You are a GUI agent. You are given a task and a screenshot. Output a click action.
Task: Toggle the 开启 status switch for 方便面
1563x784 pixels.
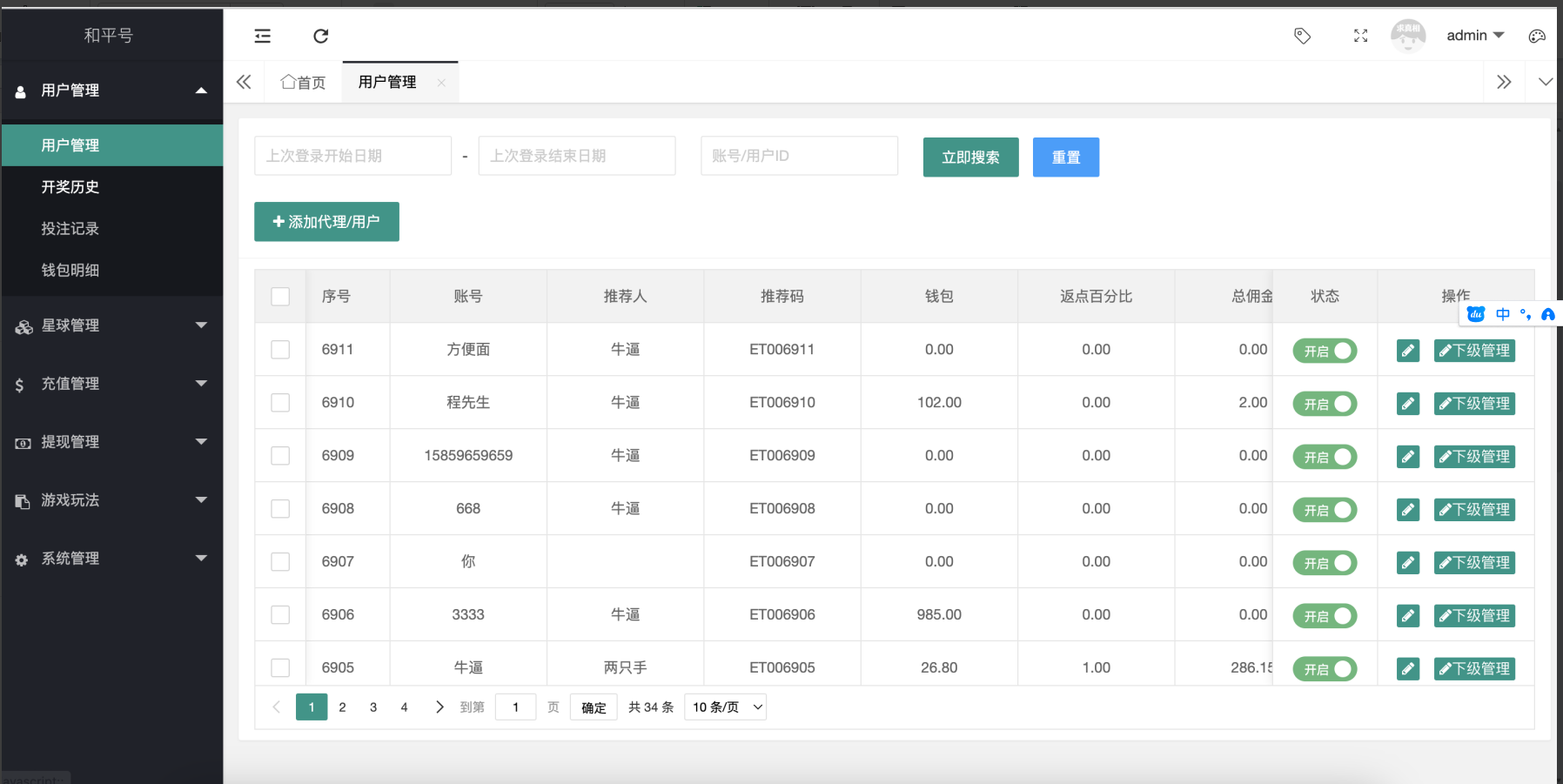click(1325, 351)
